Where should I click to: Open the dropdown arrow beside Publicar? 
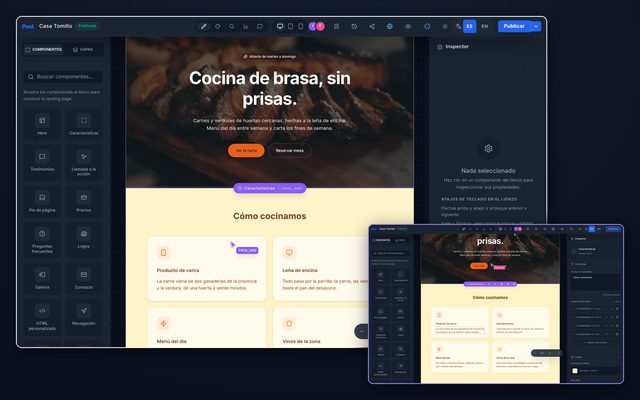coord(536,26)
